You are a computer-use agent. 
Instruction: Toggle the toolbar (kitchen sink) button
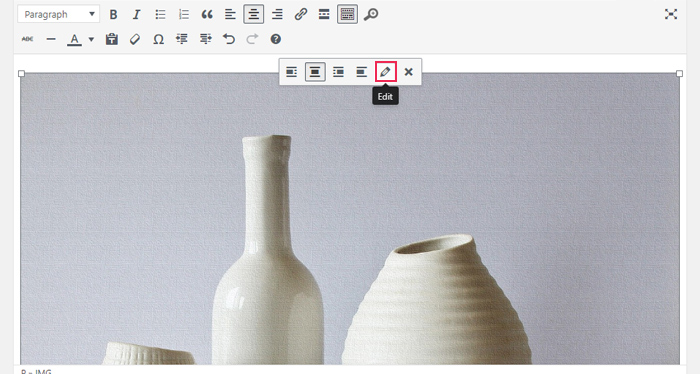point(347,14)
